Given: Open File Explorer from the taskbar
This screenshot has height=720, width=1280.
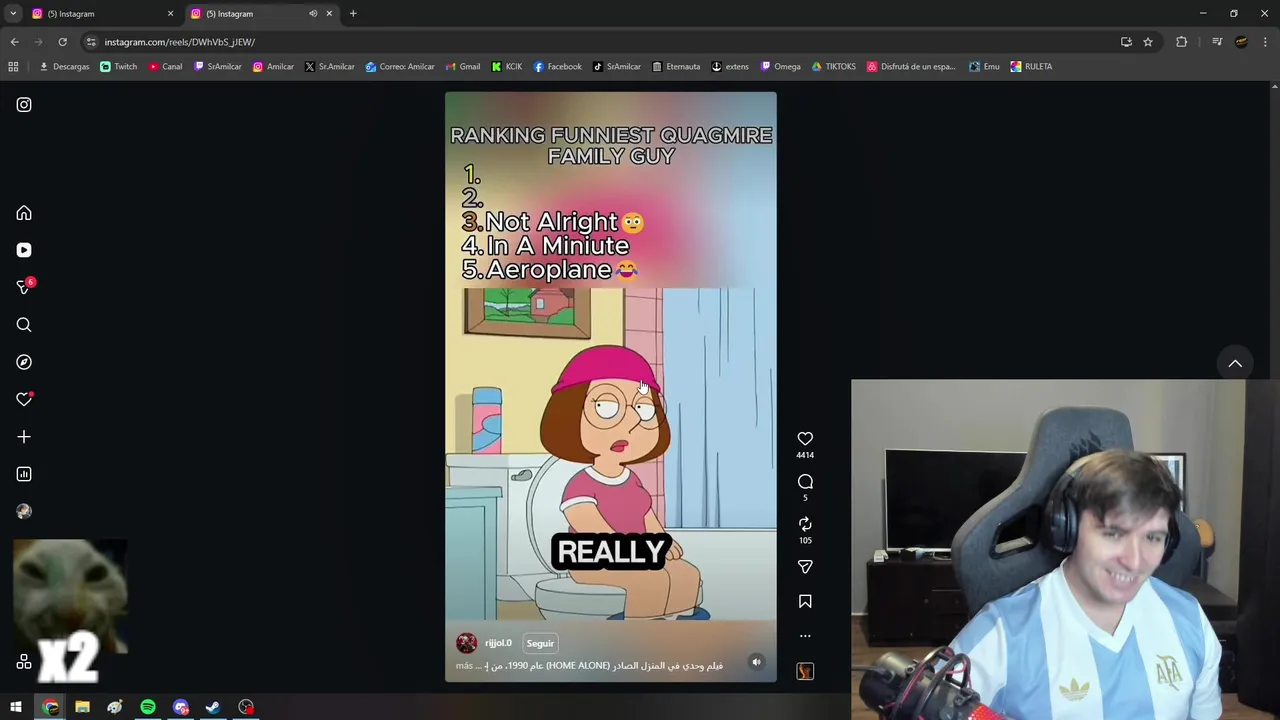Looking at the screenshot, I should pyautogui.click(x=82, y=708).
